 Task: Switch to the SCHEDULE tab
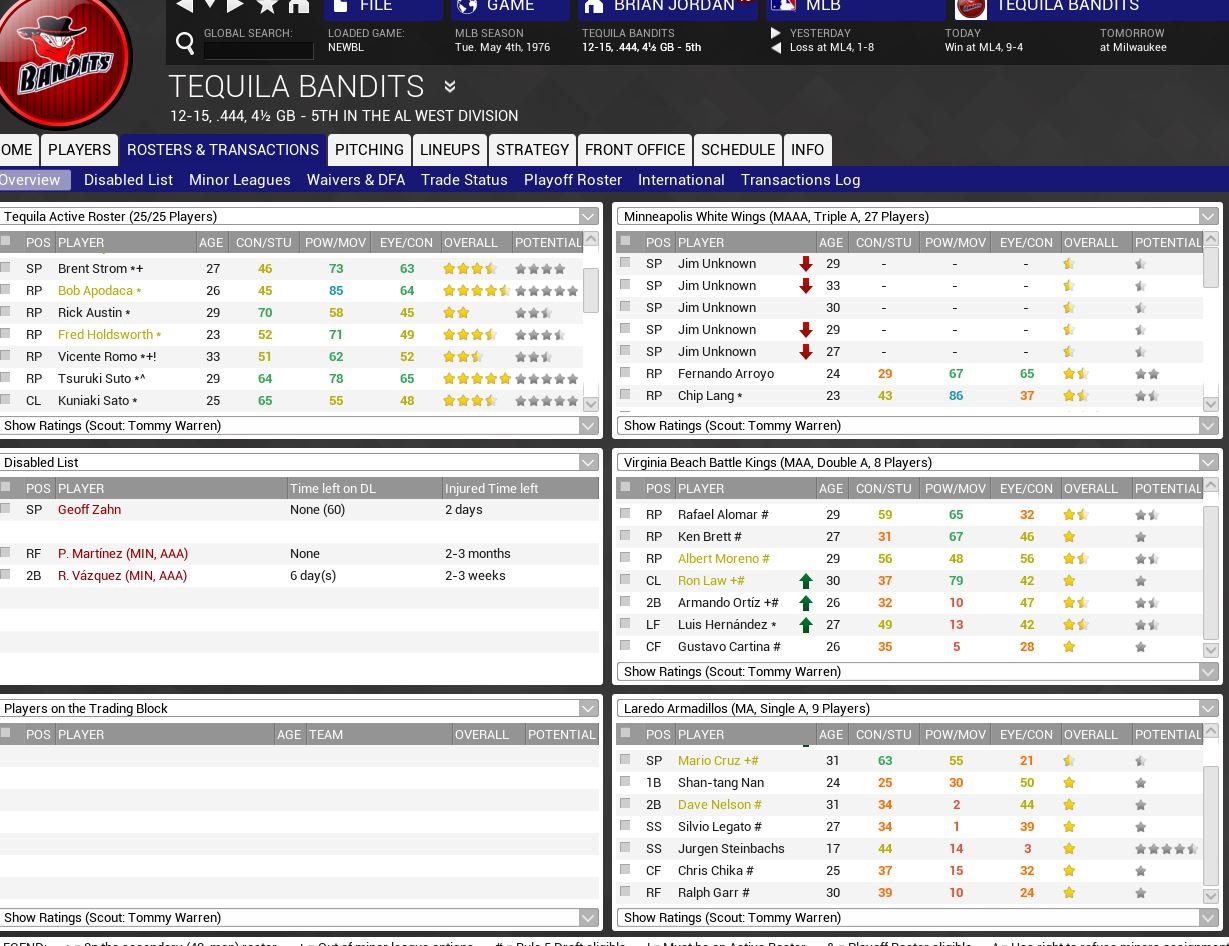738,150
